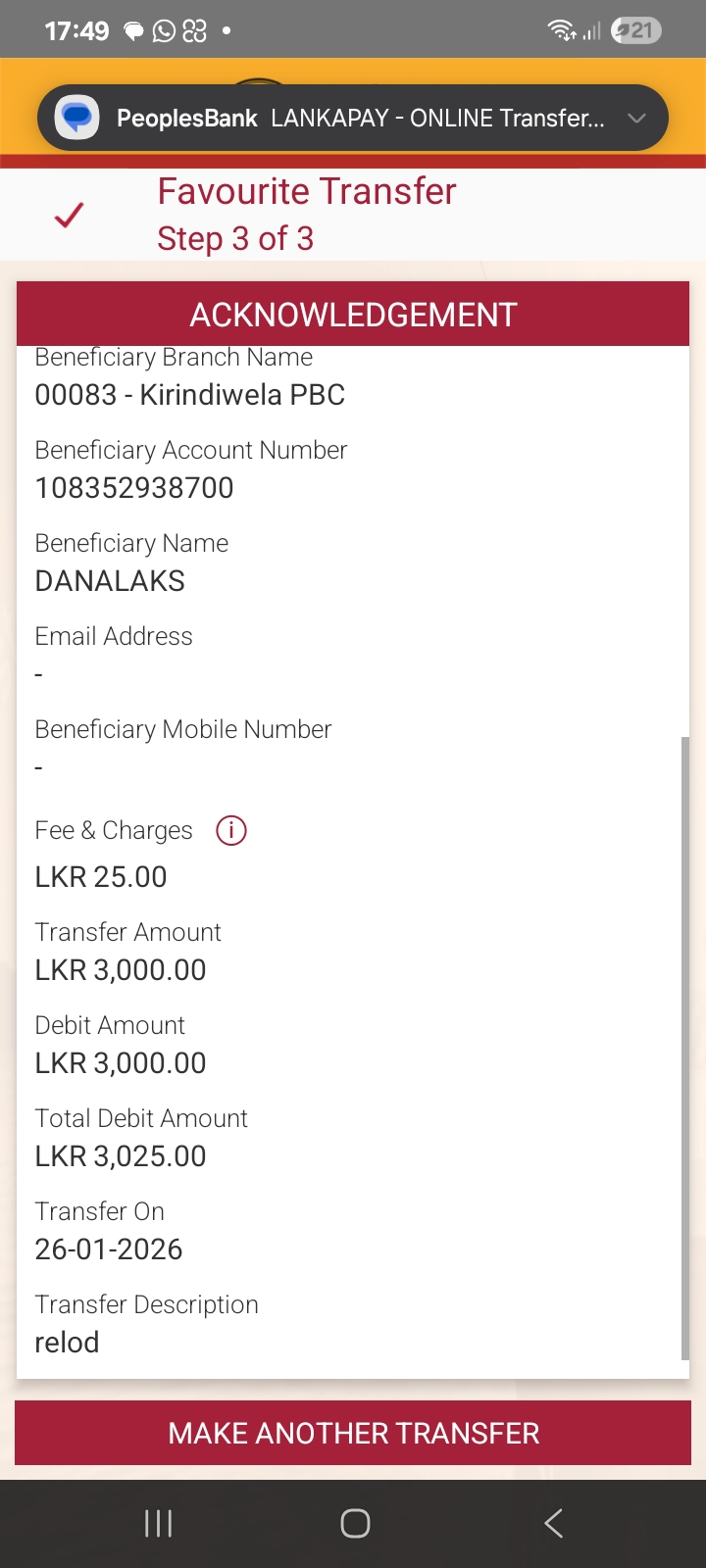706x1568 pixels.
Task: Tap the Acknowledgement section header
Action: [x=353, y=315]
